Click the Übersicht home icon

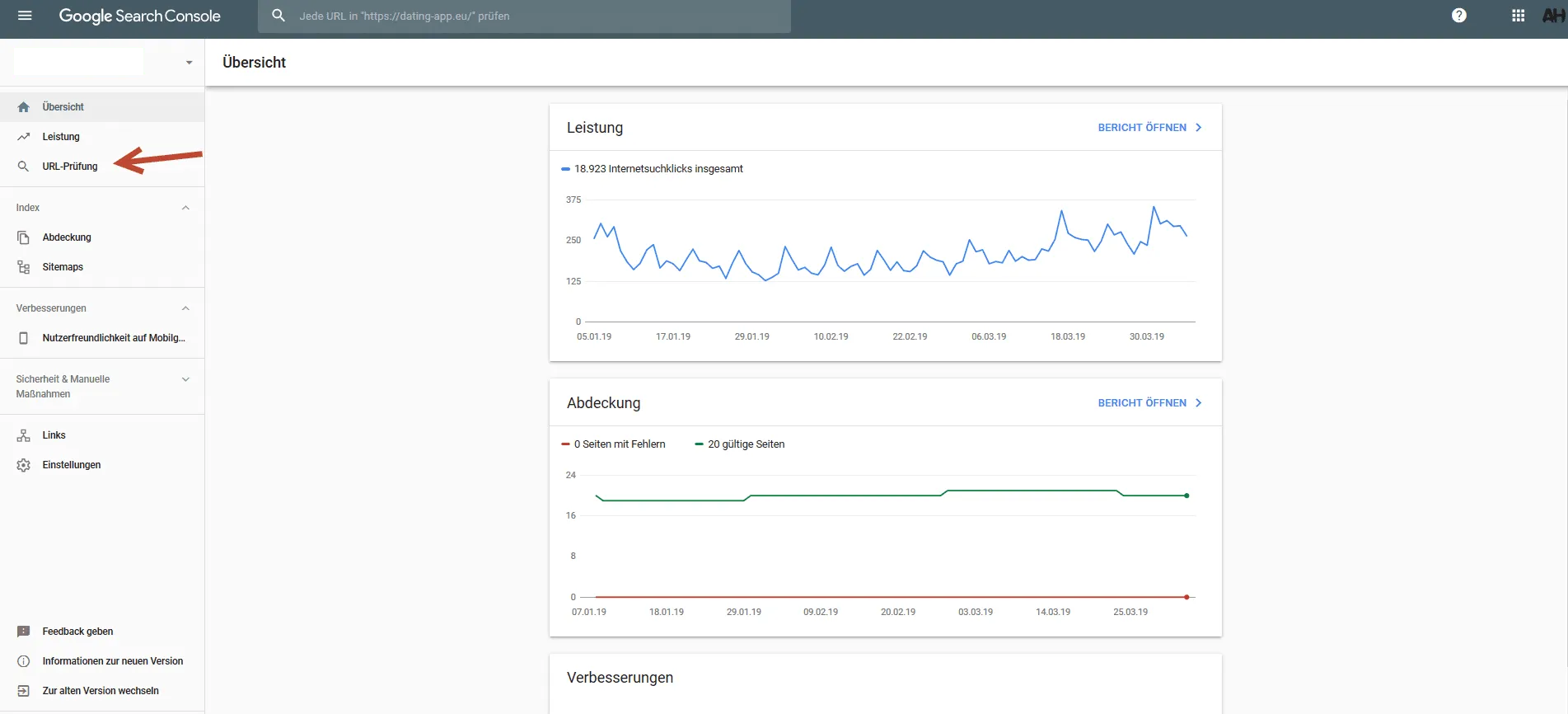click(24, 107)
